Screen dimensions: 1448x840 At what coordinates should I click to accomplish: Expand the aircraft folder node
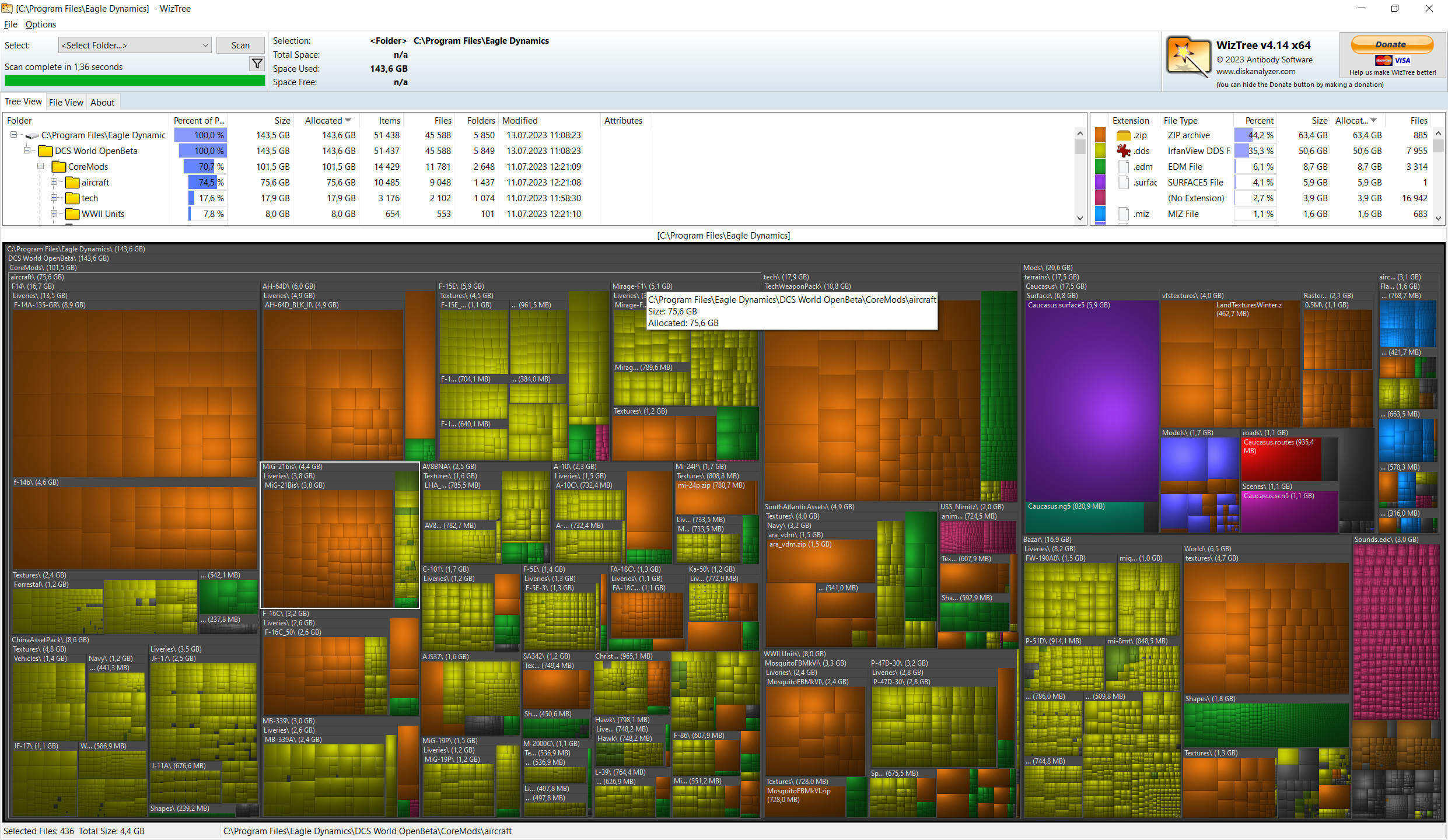coord(54,182)
